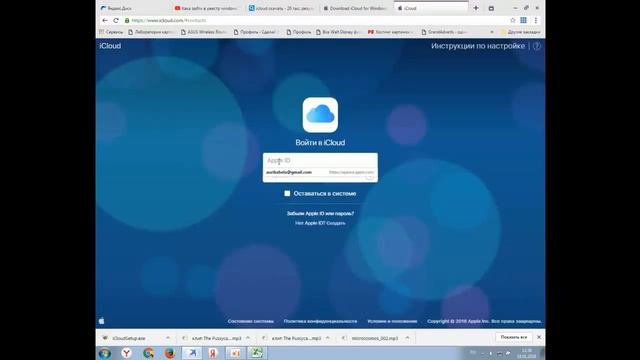The image size is (640, 360).
Task: Click the blue grid extension icon
Action: pos(523,20)
